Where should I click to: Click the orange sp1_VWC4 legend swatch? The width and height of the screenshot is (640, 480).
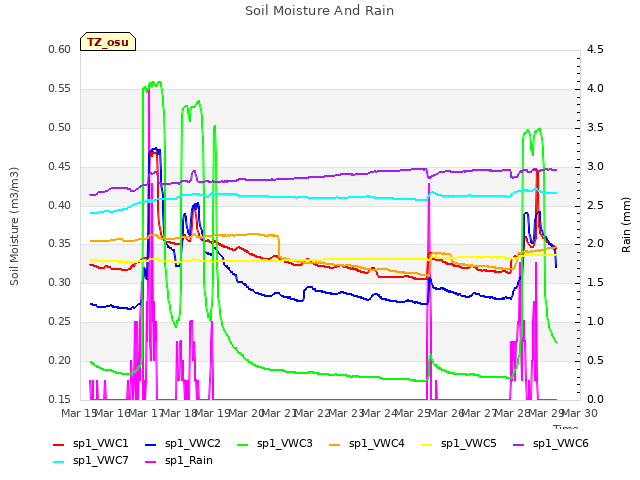335,445
